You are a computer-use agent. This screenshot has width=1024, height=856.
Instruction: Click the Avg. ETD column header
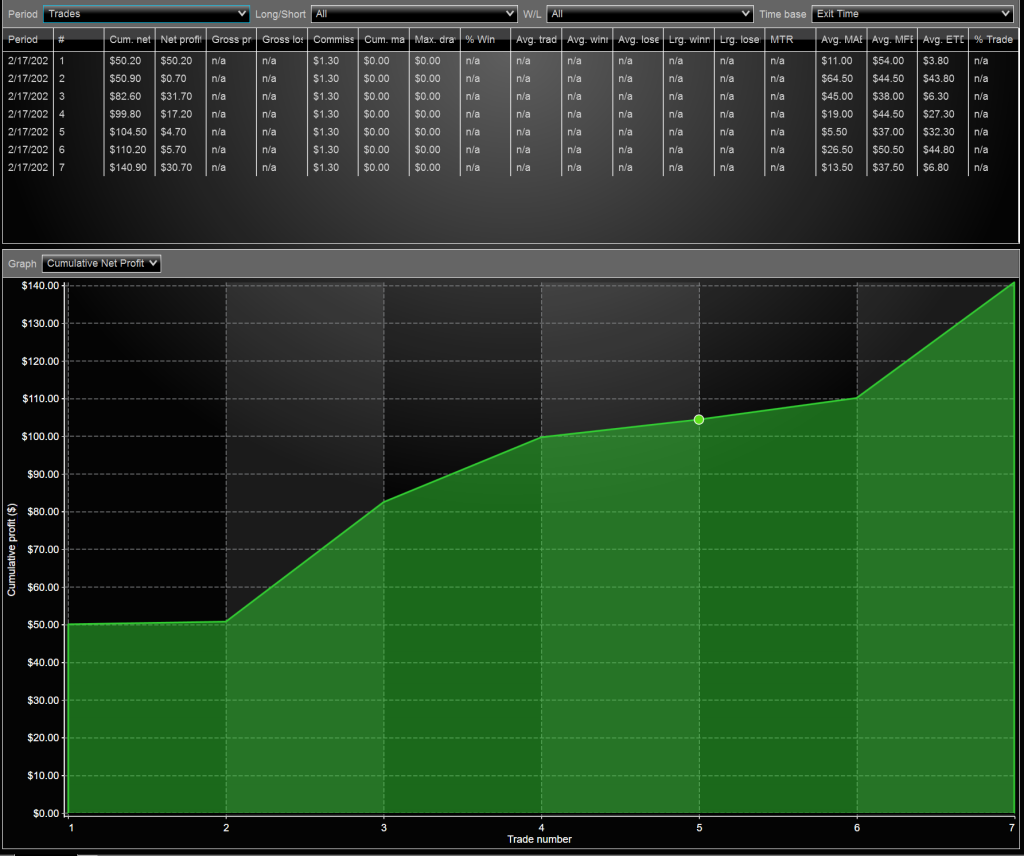click(943, 40)
